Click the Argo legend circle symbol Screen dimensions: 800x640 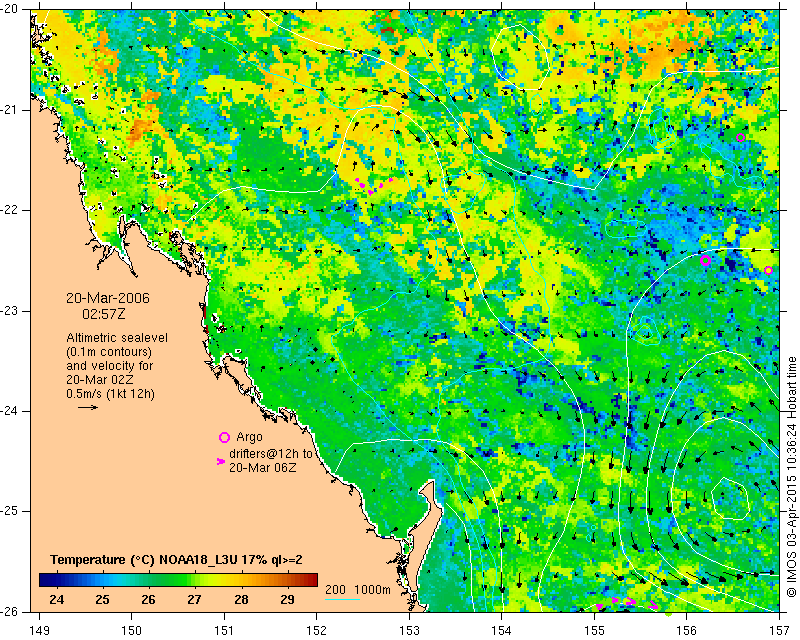pyautogui.click(x=224, y=437)
